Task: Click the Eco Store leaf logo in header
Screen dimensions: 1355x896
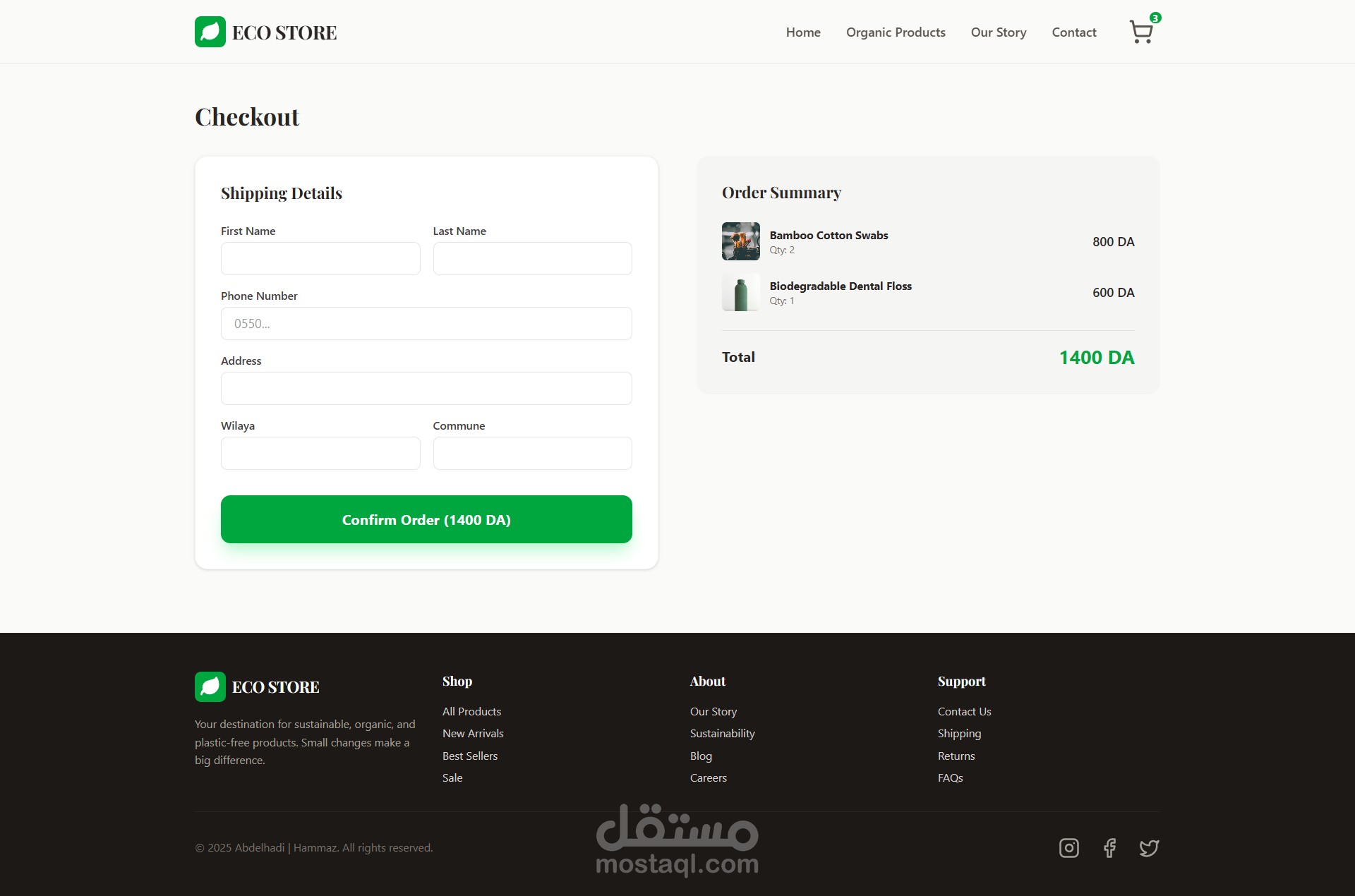Action: tap(210, 32)
